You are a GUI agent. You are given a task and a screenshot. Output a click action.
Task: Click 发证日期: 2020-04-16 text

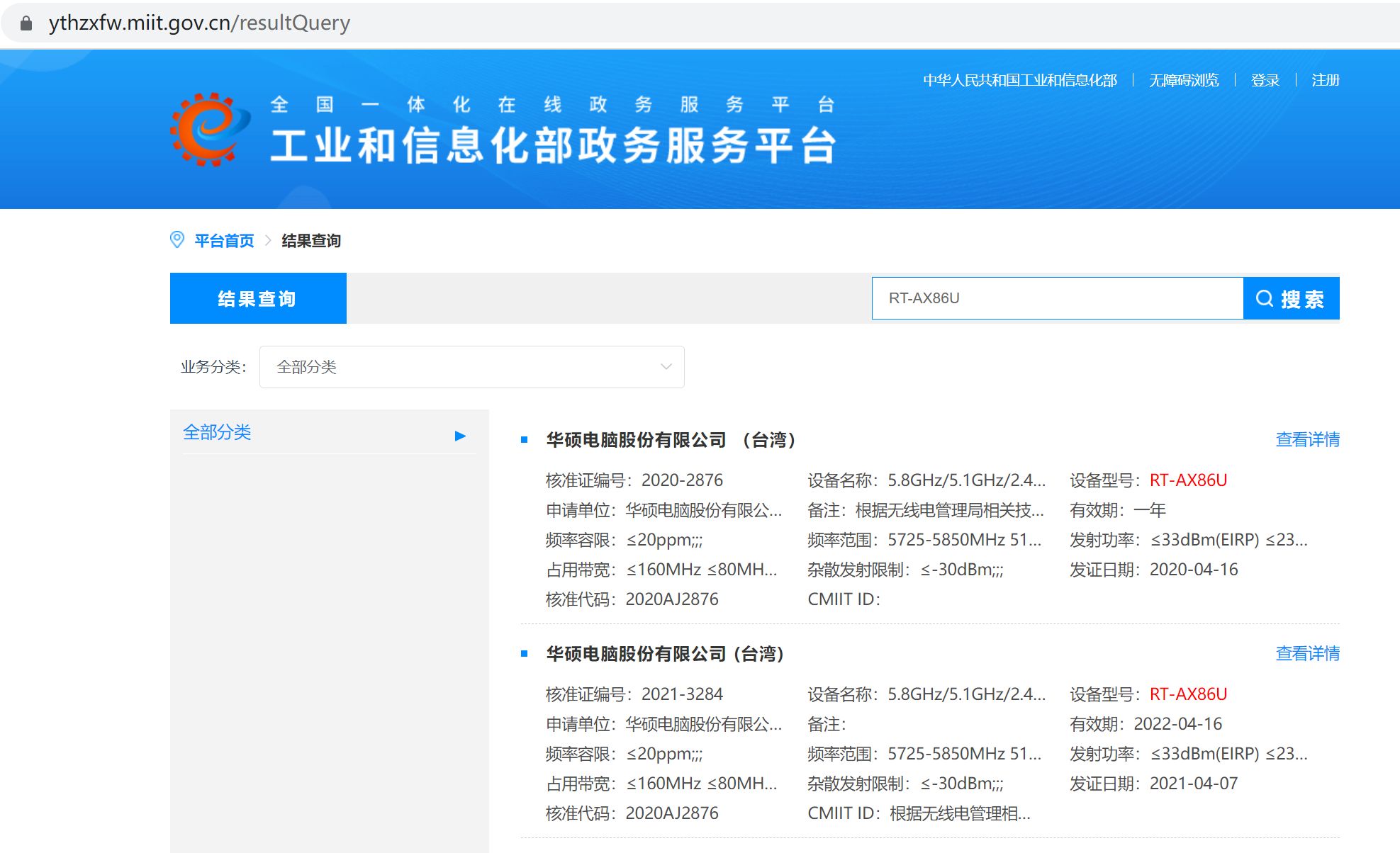[1154, 570]
